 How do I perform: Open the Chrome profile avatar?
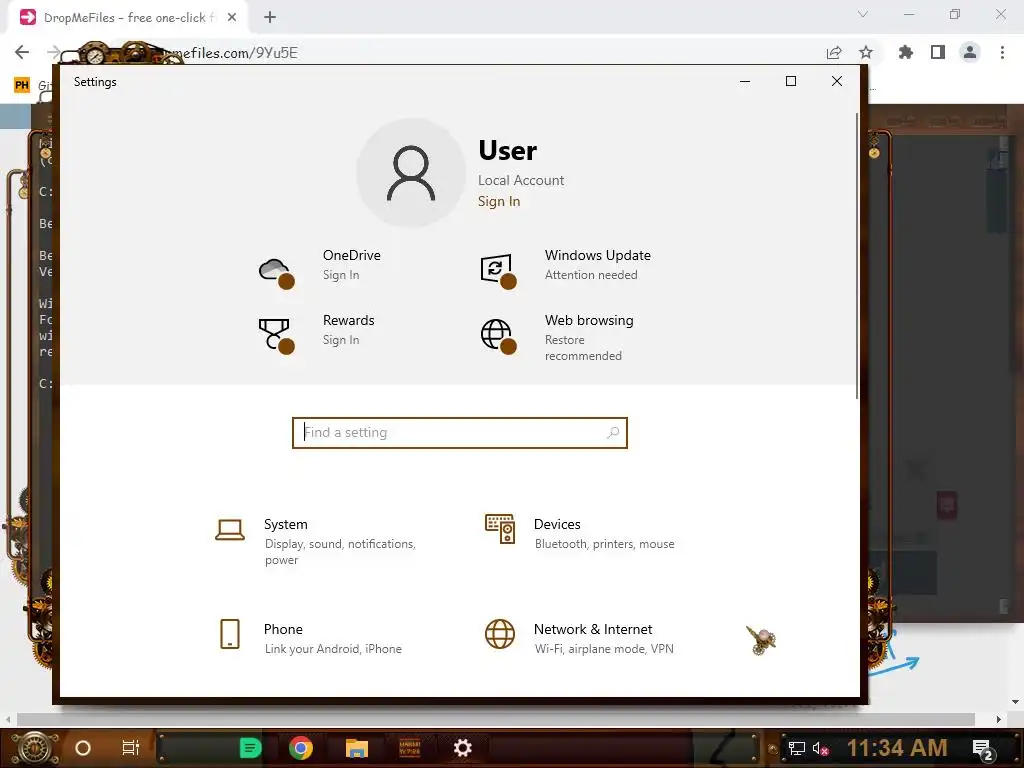[x=970, y=52]
